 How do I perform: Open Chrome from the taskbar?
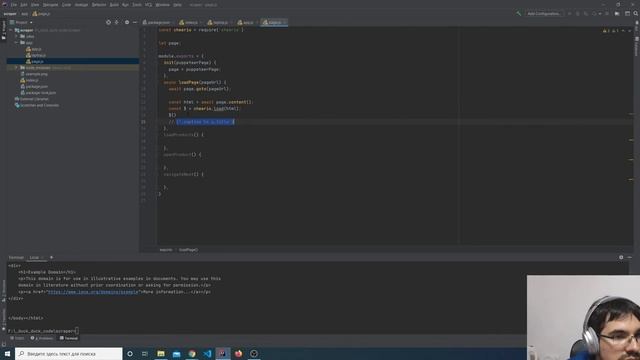[192, 354]
